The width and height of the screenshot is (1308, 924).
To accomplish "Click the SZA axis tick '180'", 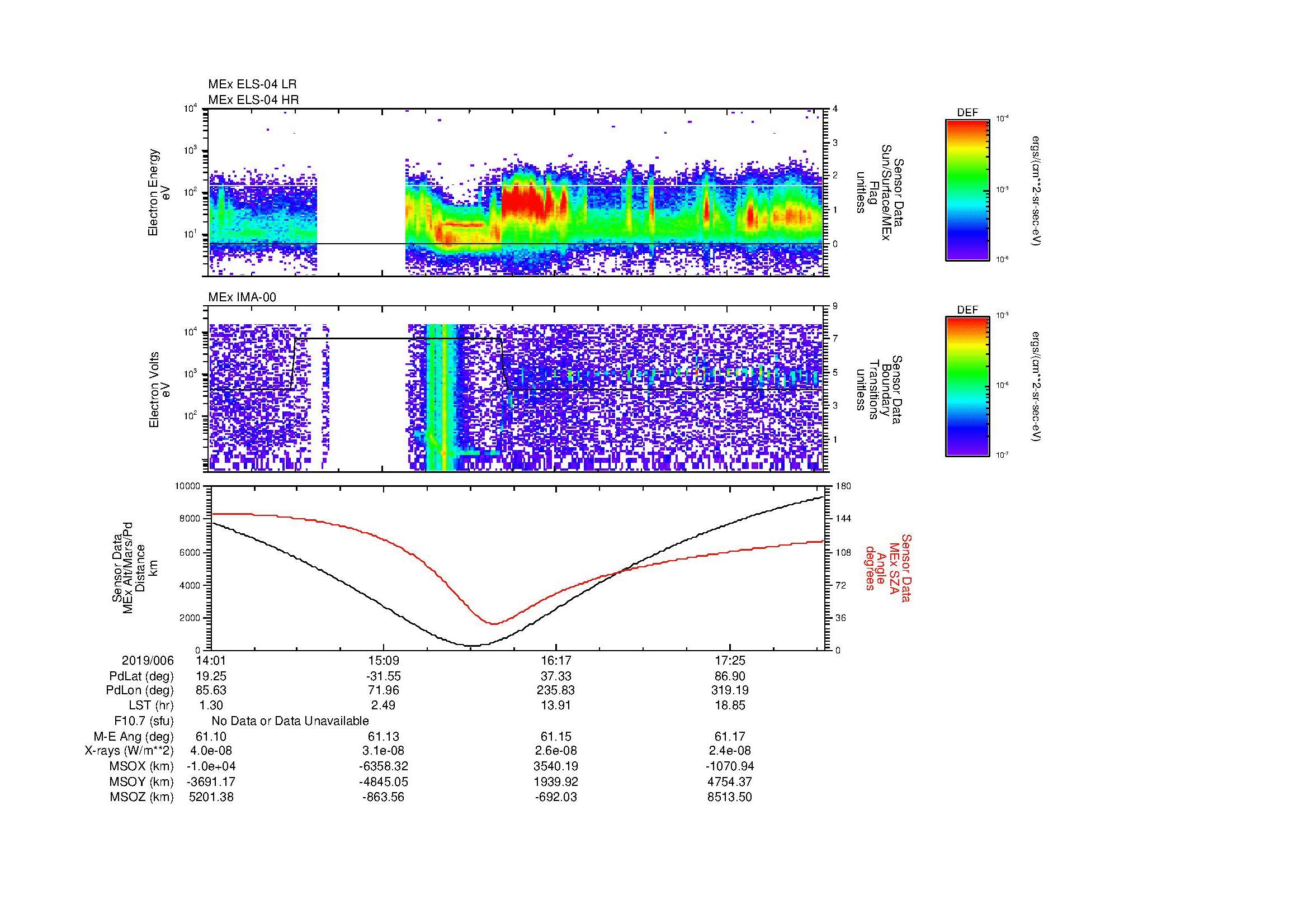I will coord(844,486).
